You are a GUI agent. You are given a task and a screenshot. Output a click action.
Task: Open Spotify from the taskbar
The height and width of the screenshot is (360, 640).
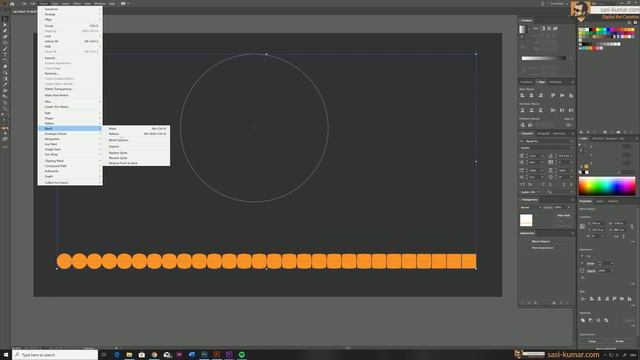[x=242, y=355]
